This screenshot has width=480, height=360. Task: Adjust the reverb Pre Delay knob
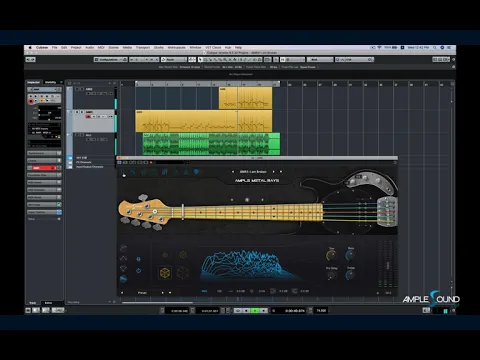[331, 275]
